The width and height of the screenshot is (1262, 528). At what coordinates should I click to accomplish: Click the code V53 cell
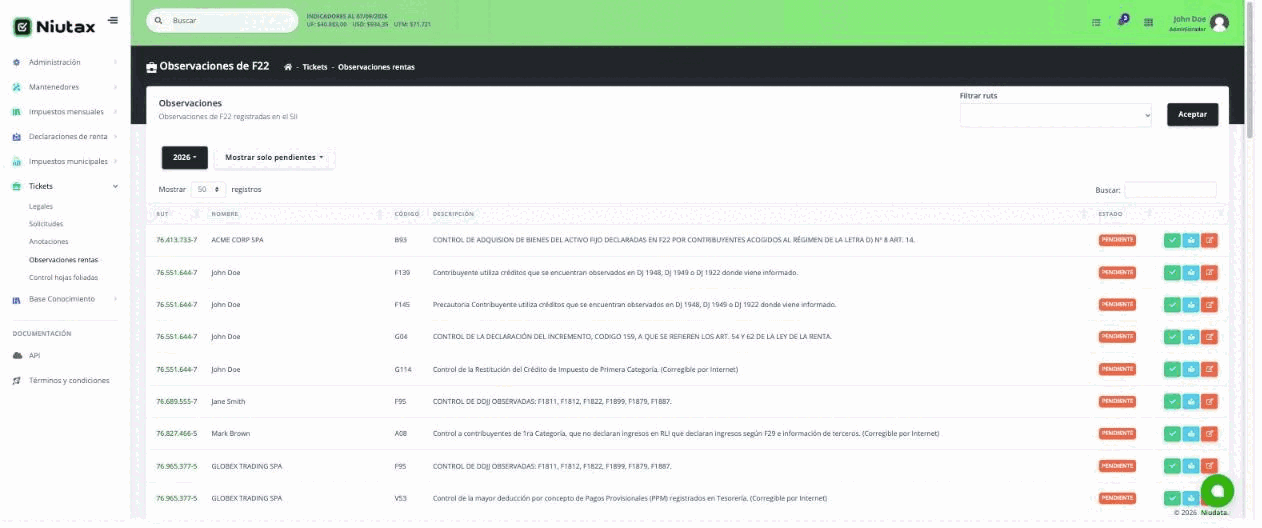(x=401, y=498)
